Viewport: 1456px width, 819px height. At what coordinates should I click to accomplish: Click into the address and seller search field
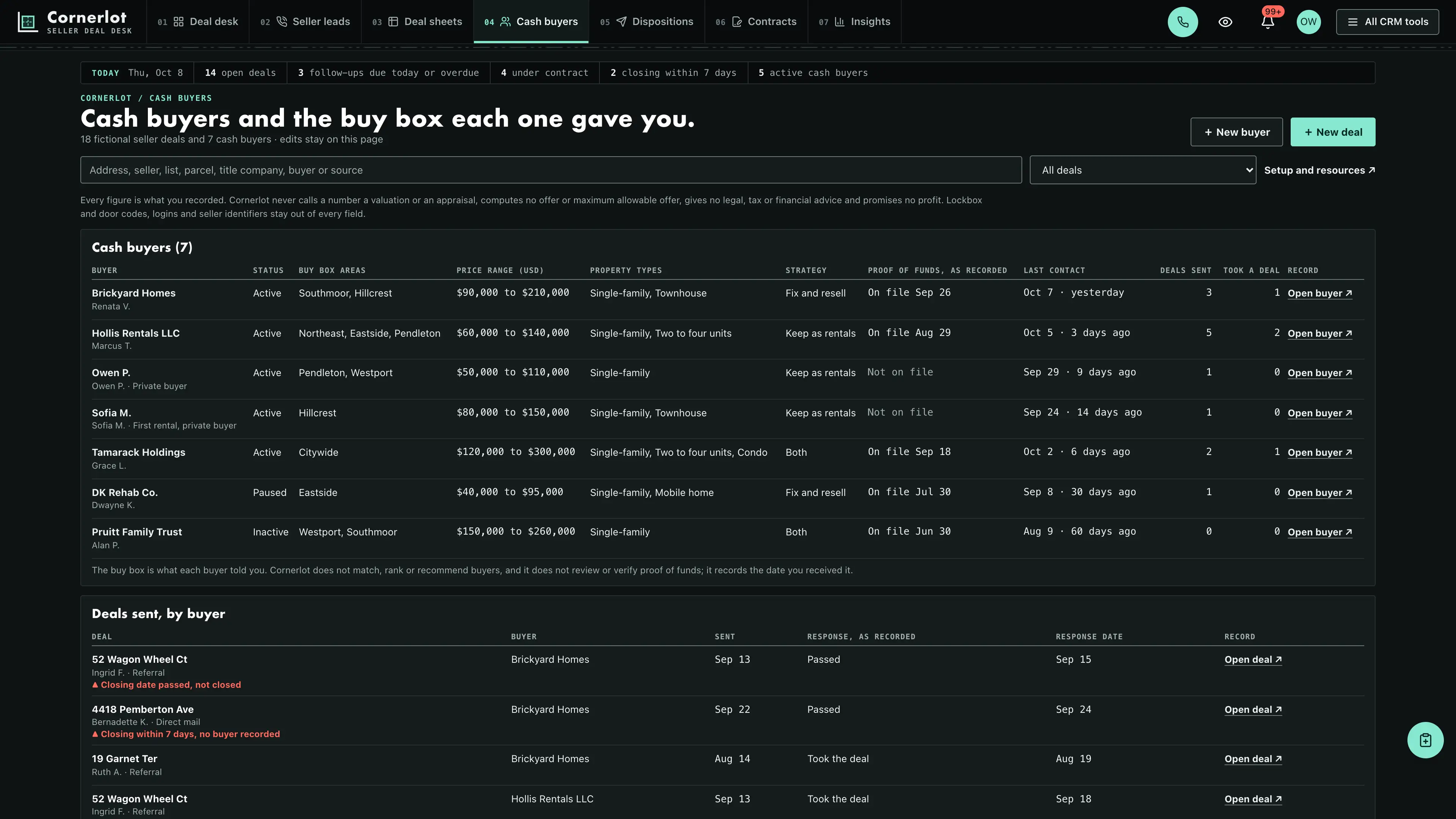[x=551, y=169]
